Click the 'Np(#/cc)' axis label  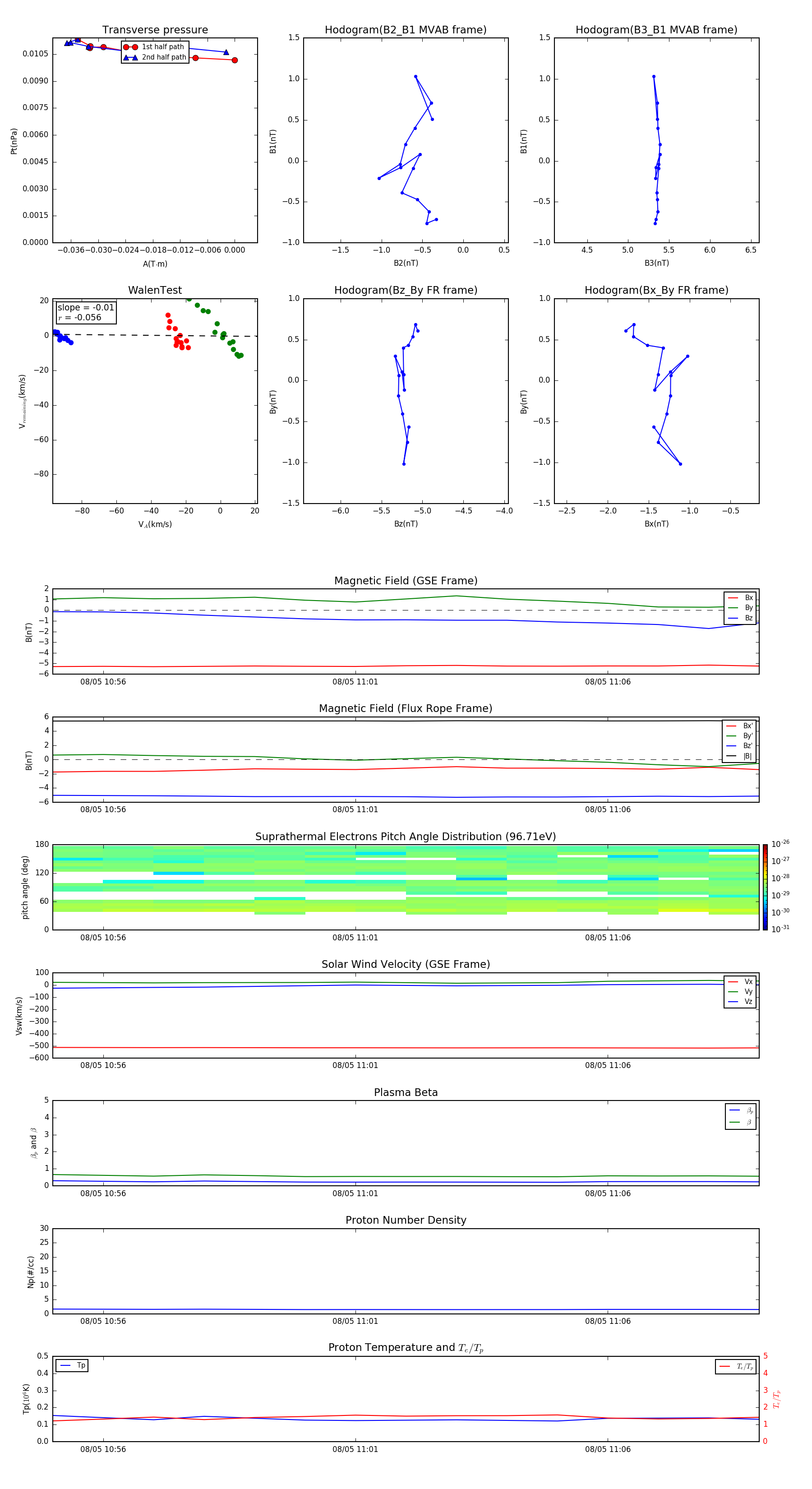point(31,1272)
